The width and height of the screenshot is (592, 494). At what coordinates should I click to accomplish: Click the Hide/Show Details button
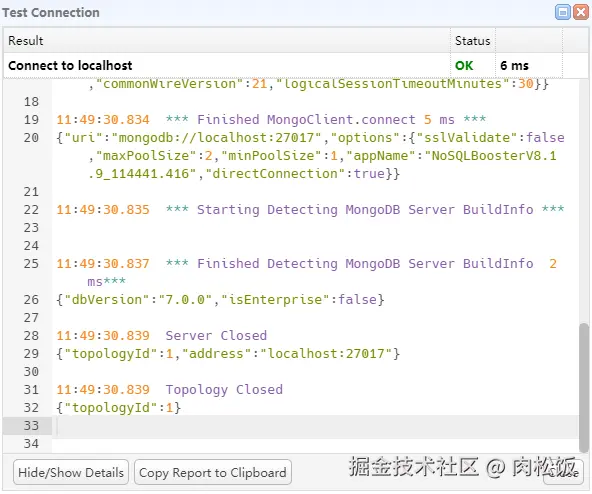coord(71,472)
